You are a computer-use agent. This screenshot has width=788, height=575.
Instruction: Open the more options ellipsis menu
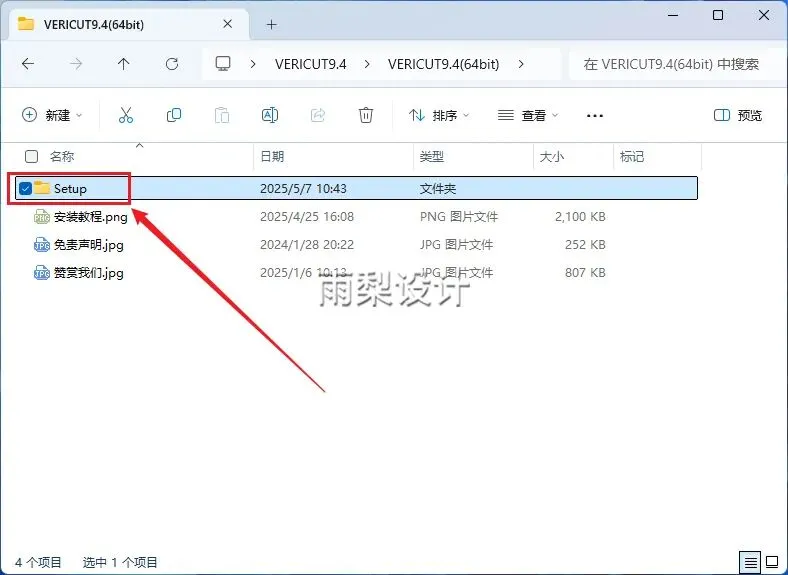click(x=595, y=116)
